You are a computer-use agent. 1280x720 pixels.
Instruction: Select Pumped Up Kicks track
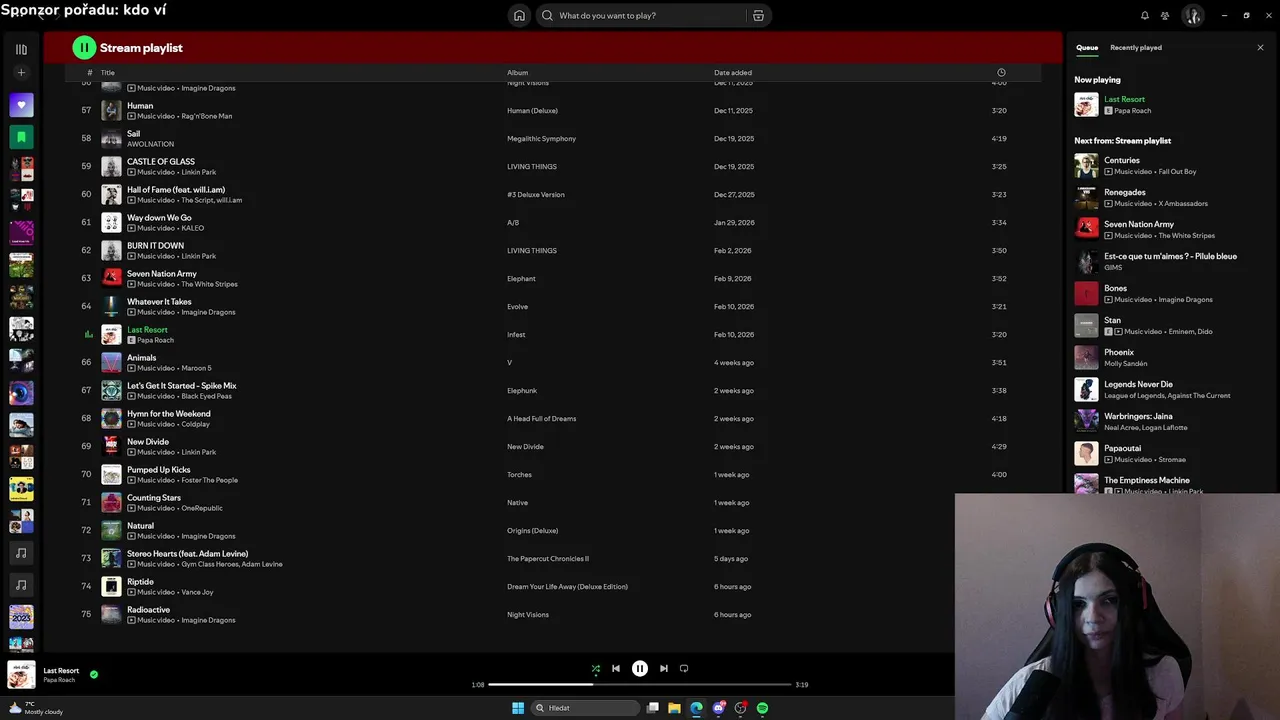tap(158, 469)
